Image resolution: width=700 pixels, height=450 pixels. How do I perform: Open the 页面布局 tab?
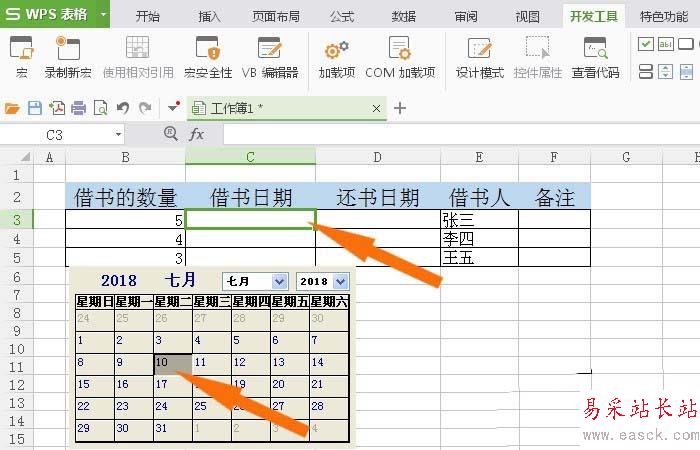pos(276,17)
